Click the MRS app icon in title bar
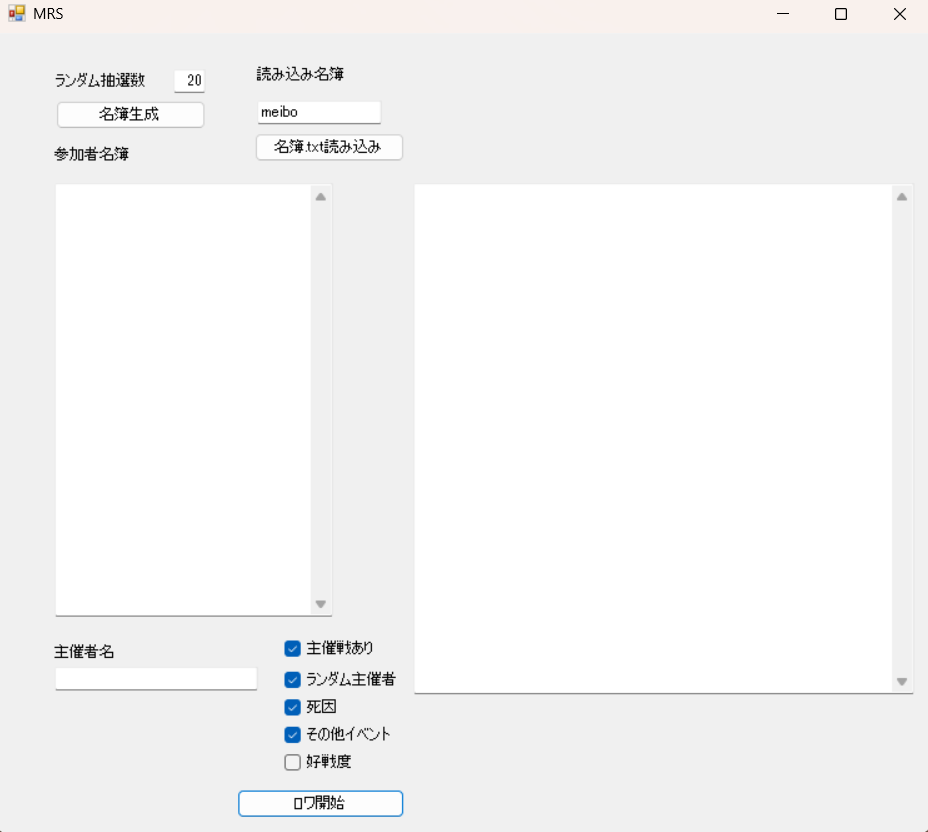Screen dimensions: 928x832 click(17, 14)
